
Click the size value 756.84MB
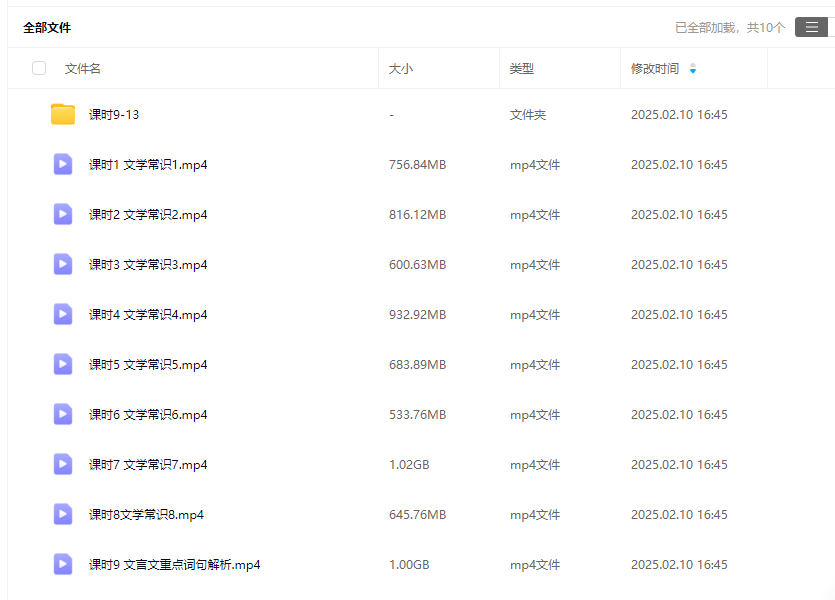pos(418,165)
